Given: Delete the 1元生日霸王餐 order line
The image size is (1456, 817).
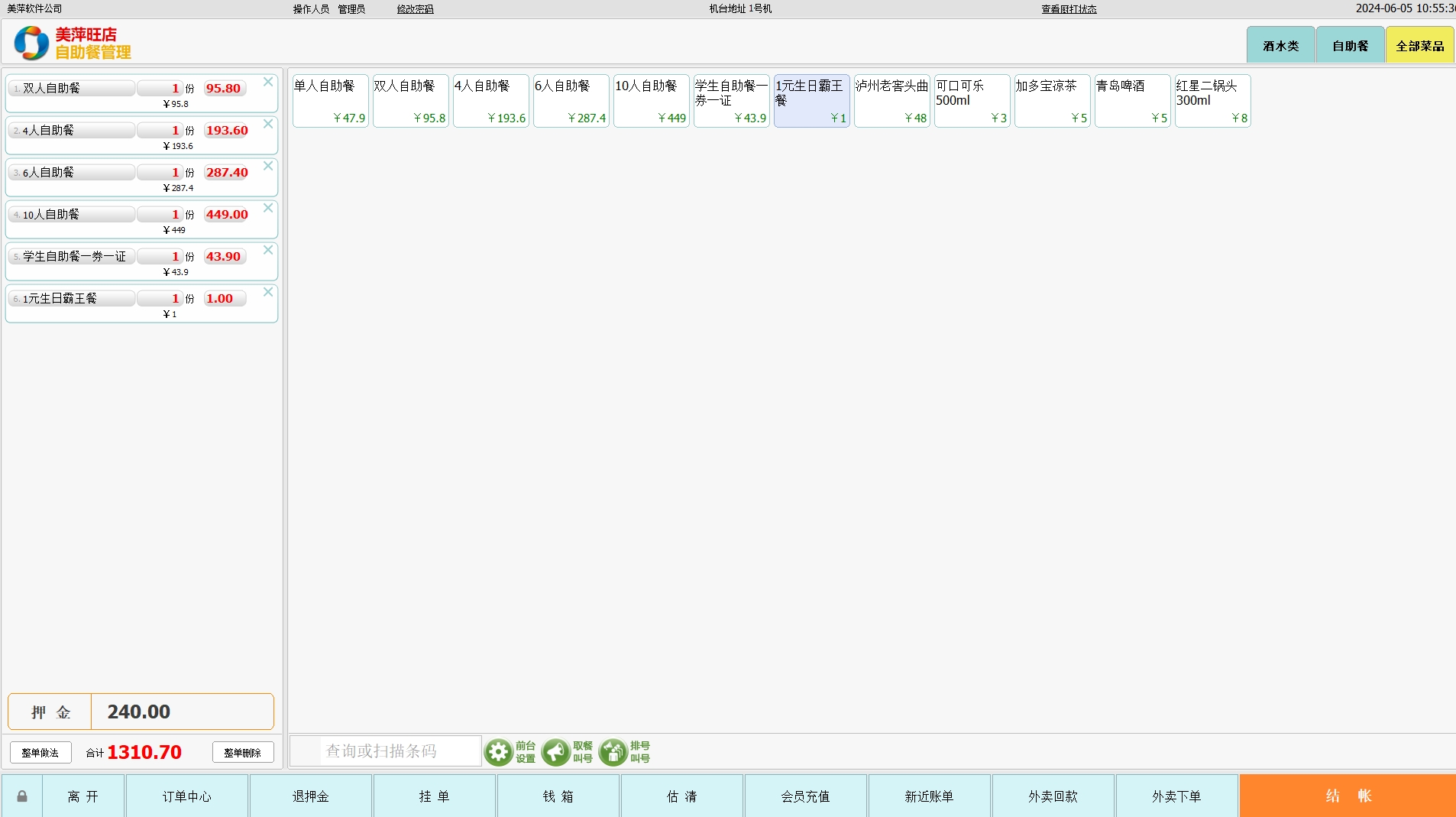Looking at the screenshot, I should [268, 292].
